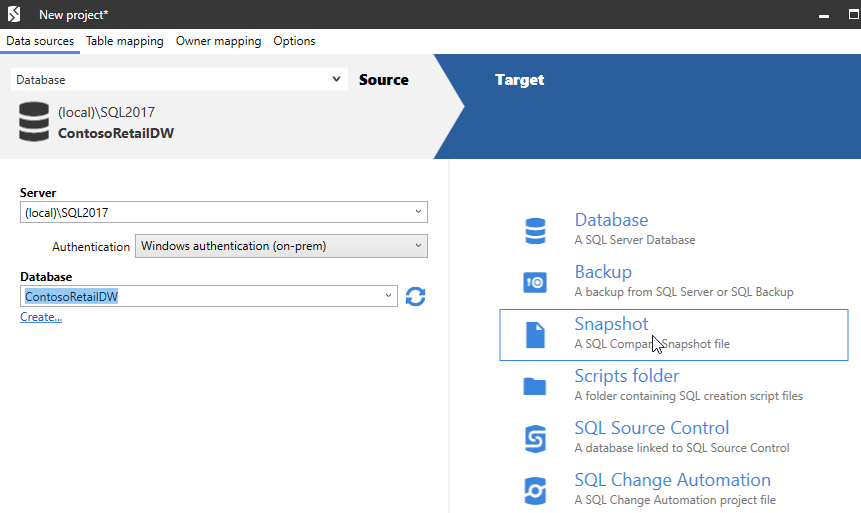Image resolution: width=861 pixels, height=513 pixels.
Task: Choose the SQL Change Automation icon
Action: (x=535, y=491)
